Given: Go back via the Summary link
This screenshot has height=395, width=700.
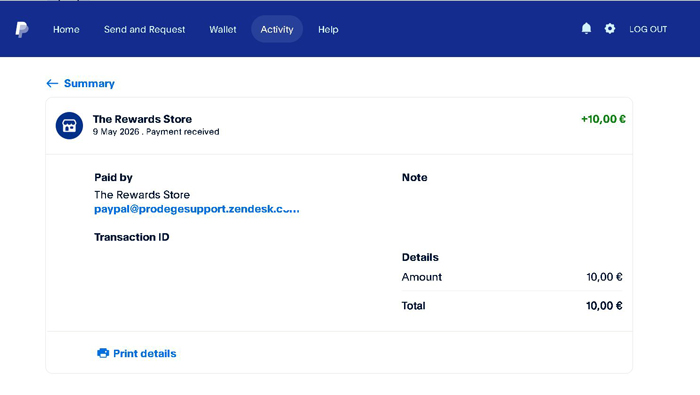Looking at the screenshot, I should [x=89, y=83].
